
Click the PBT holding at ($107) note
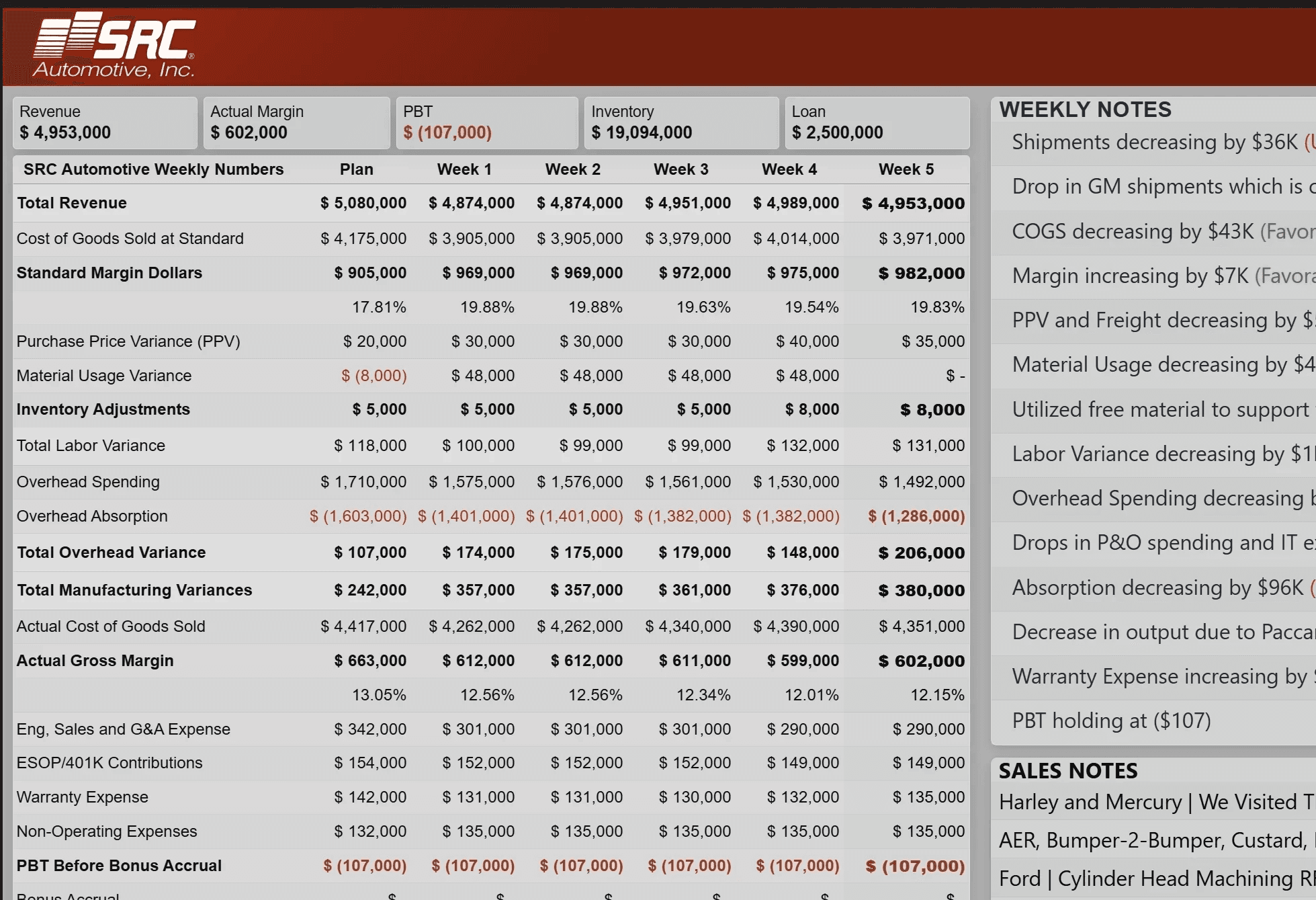[x=1111, y=721]
